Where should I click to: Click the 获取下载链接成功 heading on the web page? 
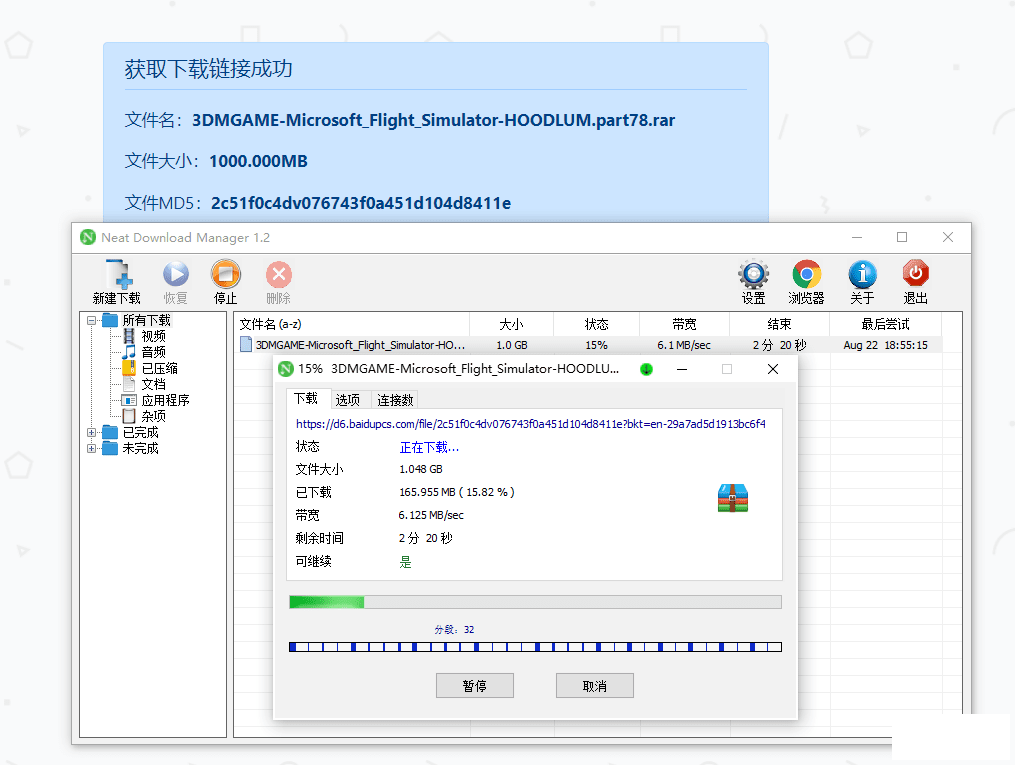pos(208,69)
